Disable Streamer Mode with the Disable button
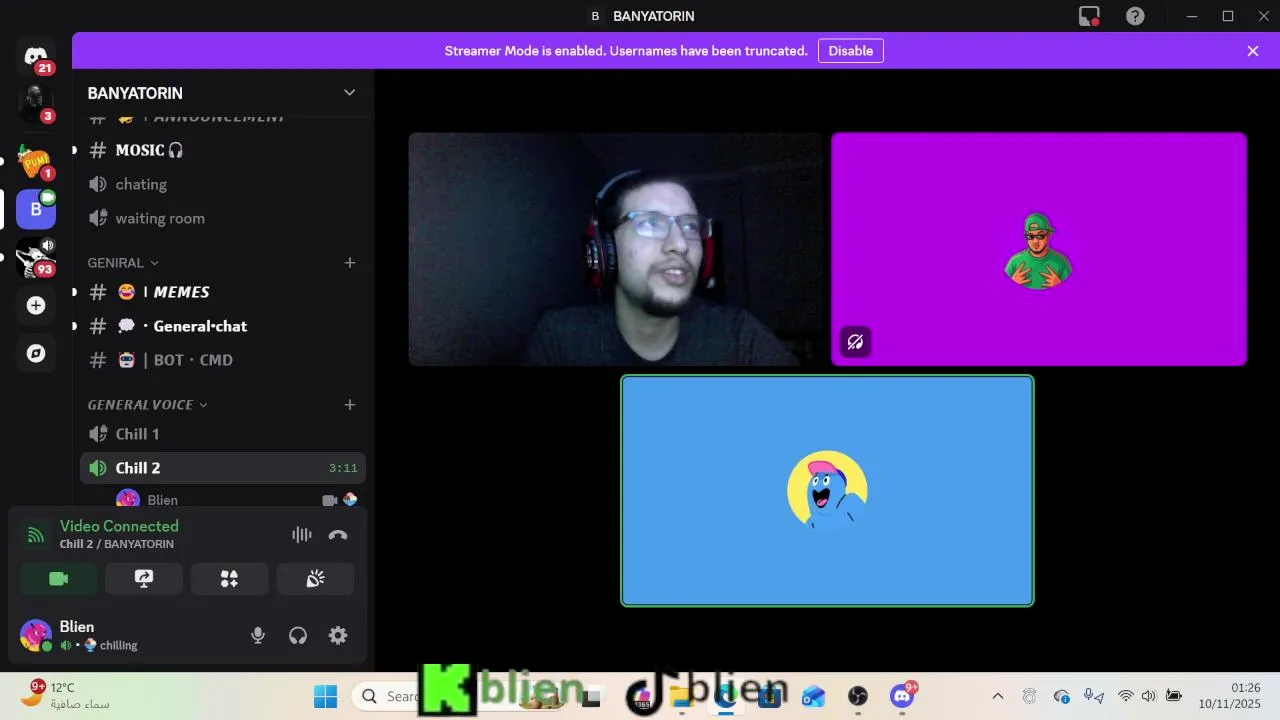 coord(850,51)
